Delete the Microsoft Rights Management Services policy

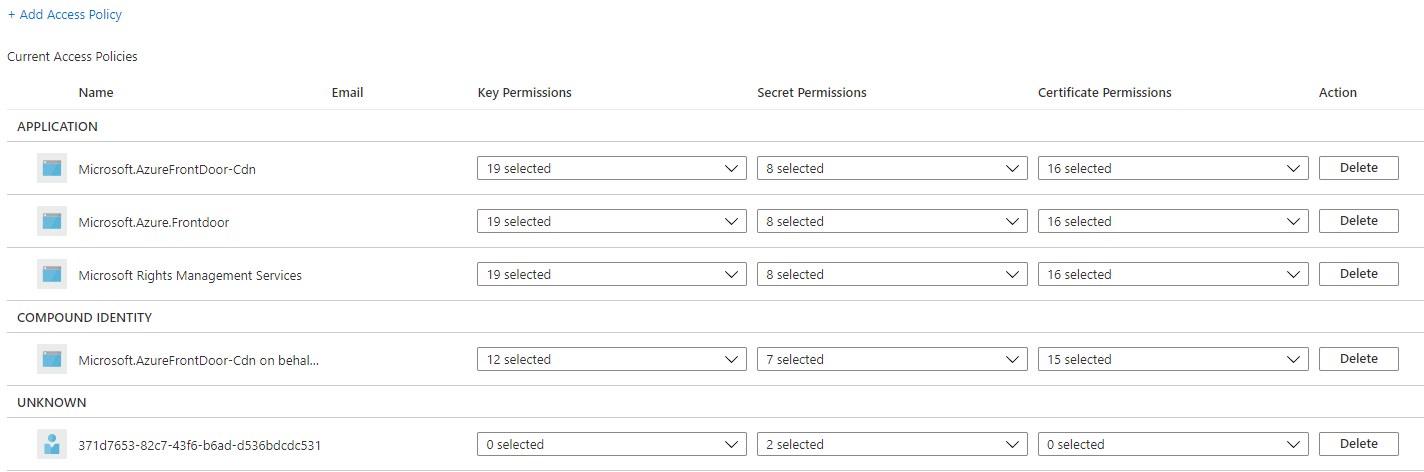pos(1358,274)
